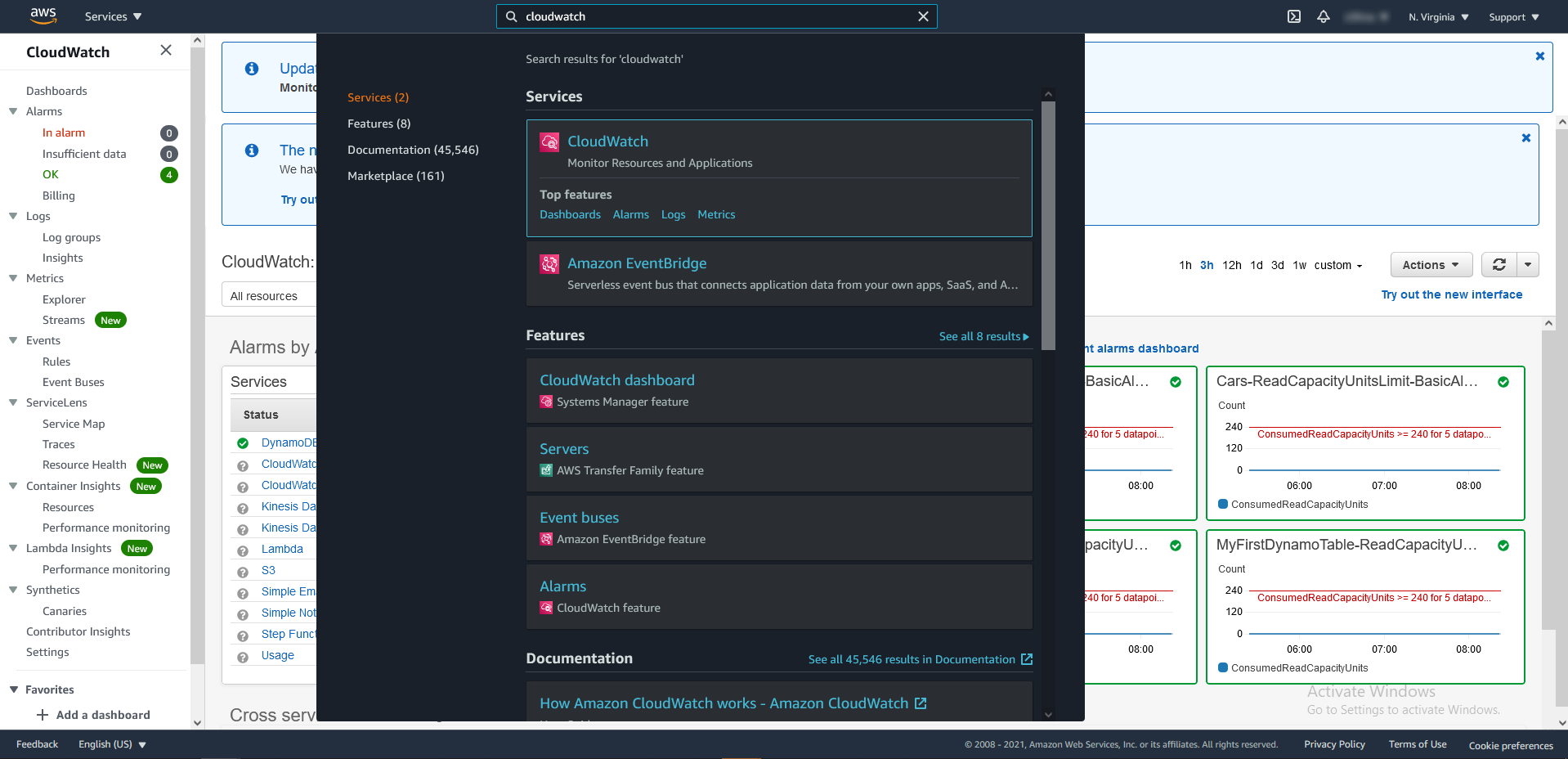Open Canaries in the sidebar
Screen dimensions: 1568x759
tap(65, 611)
